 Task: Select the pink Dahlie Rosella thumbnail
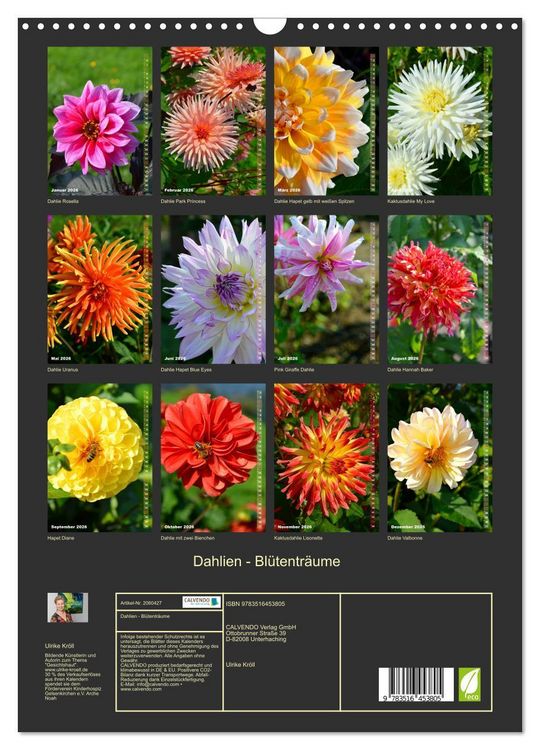pyautogui.click(x=99, y=121)
